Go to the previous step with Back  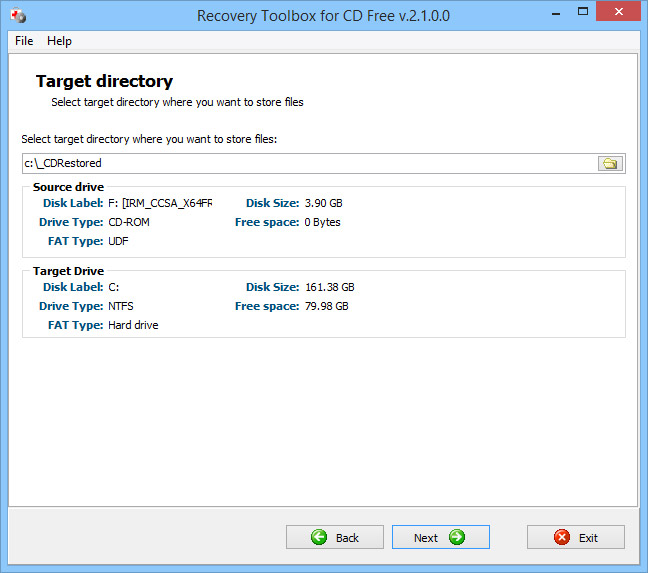tap(335, 537)
